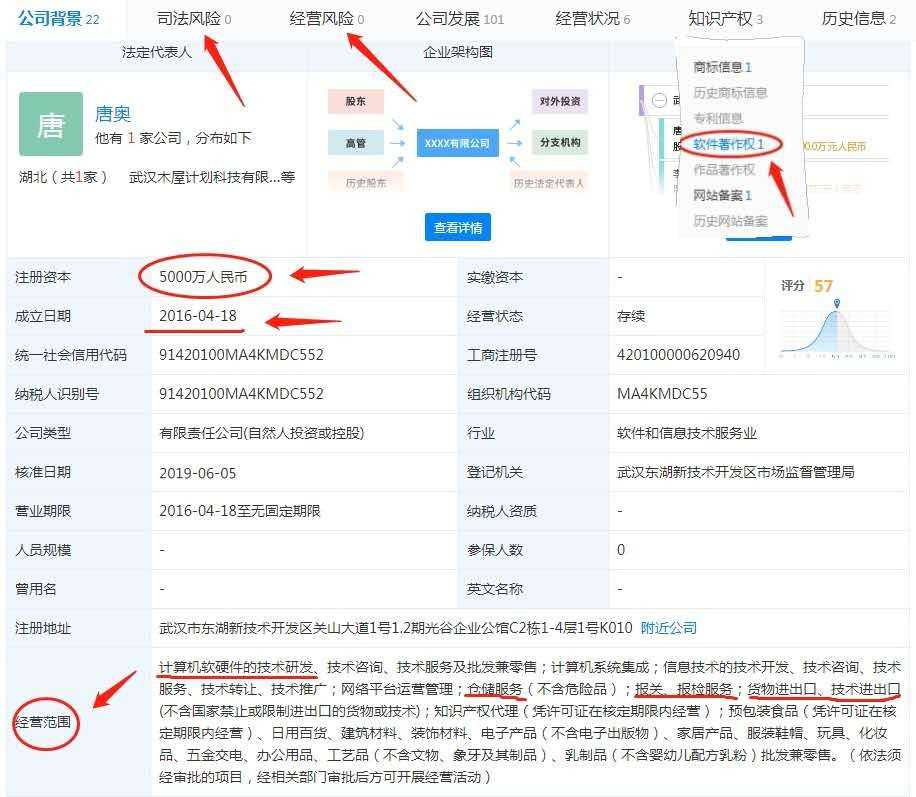Click the 分支机构 box in structure diagram
This screenshot has width=916, height=797.
pyautogui.click(x=559, y=143)
